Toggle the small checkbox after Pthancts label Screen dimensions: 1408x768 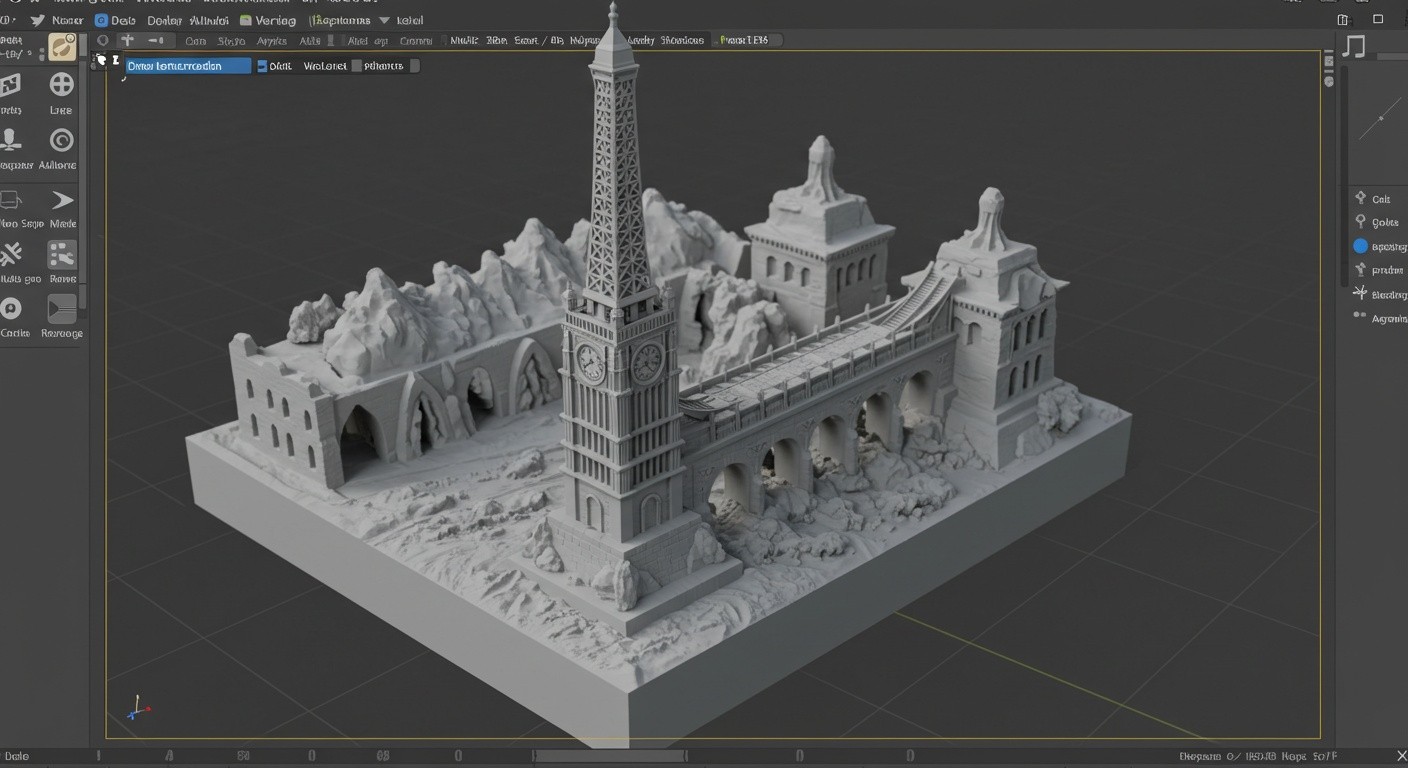point(415,66)
